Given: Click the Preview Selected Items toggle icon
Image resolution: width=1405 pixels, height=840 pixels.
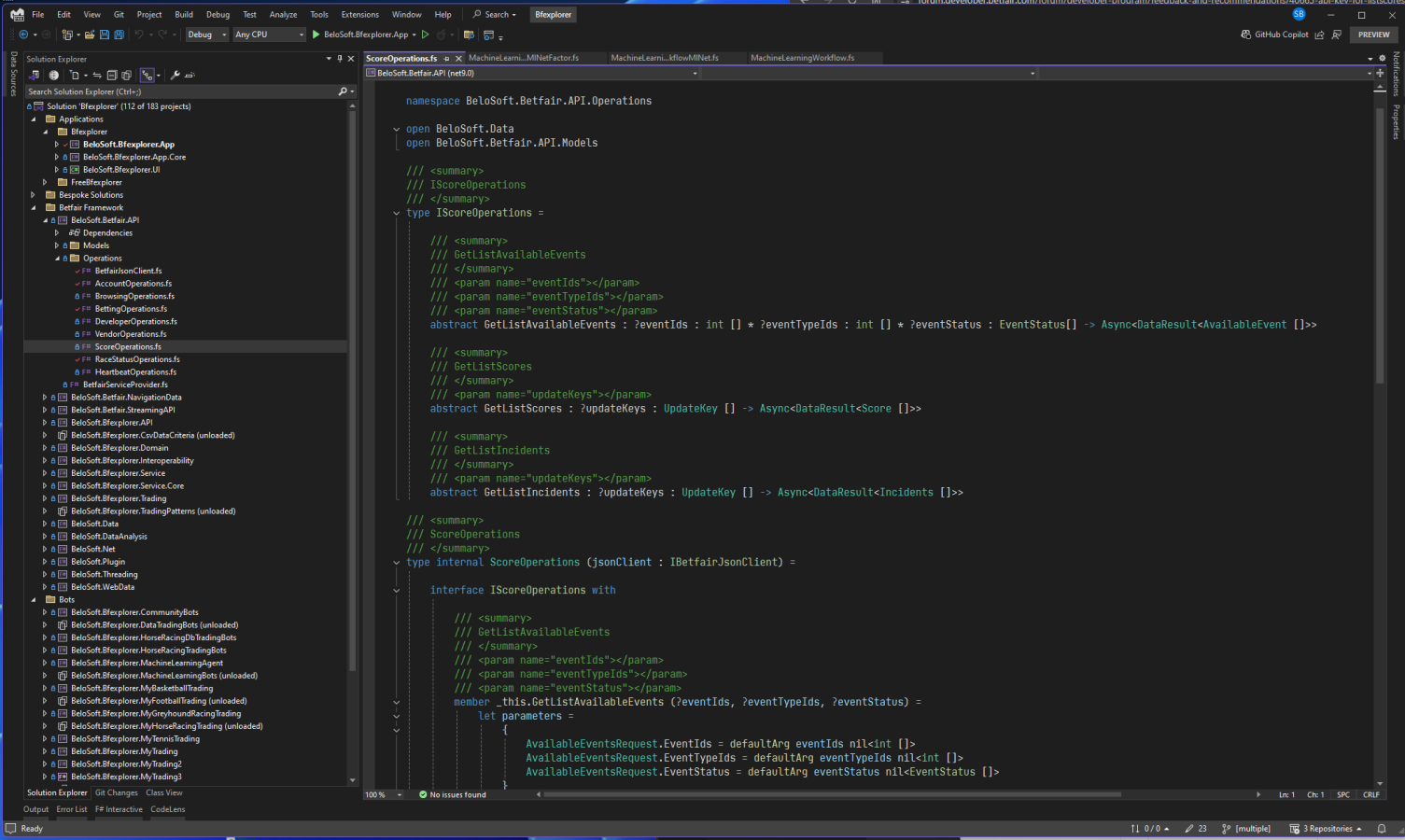Looking at the screenshot, I should click(x=190, y=75).
